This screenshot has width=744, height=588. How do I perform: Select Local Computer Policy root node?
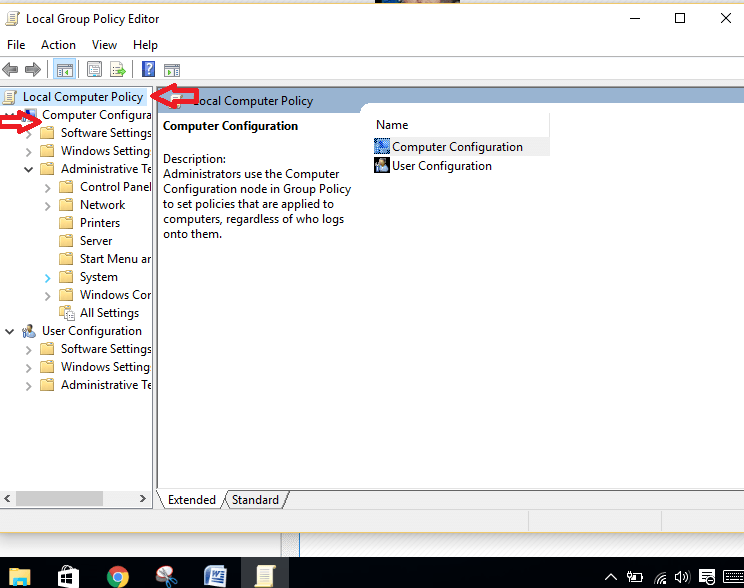coord(83,97)
